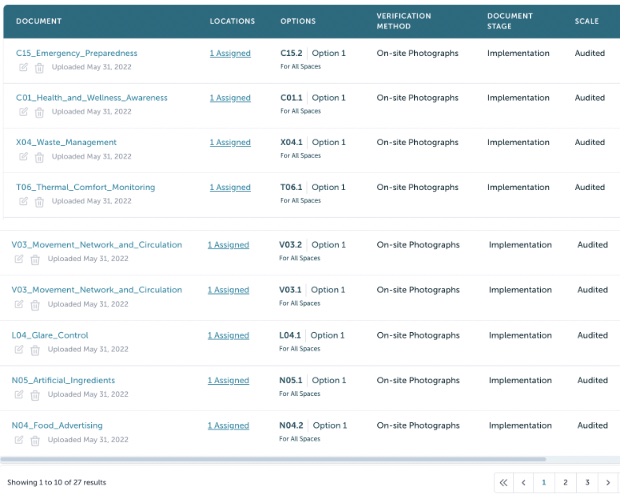This screenshot has width=631, height=503.
Task: Edit the N04_Food_Advertising document
Action: 19,440
